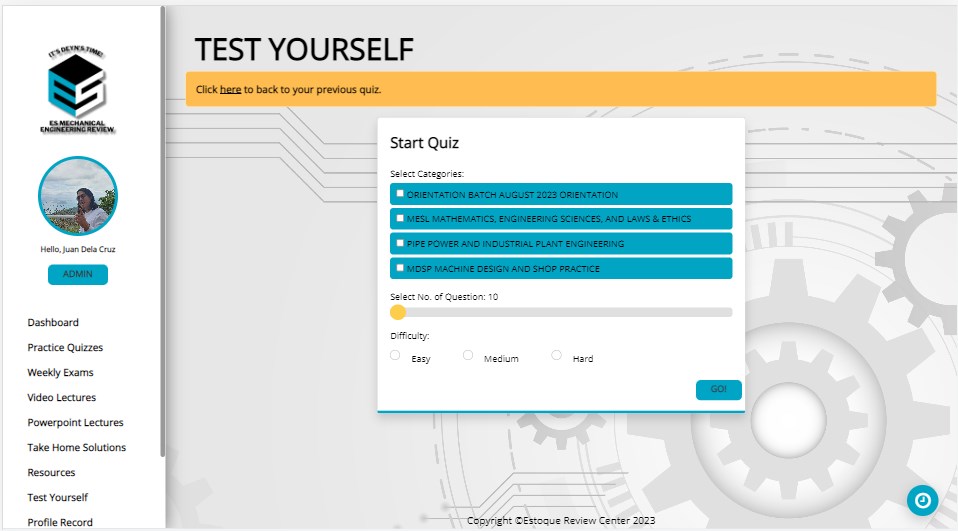The height and width of the screenshot is (531, 958).
Task: Click the TEST YOURSELF page heading
Action: (304, 49)
